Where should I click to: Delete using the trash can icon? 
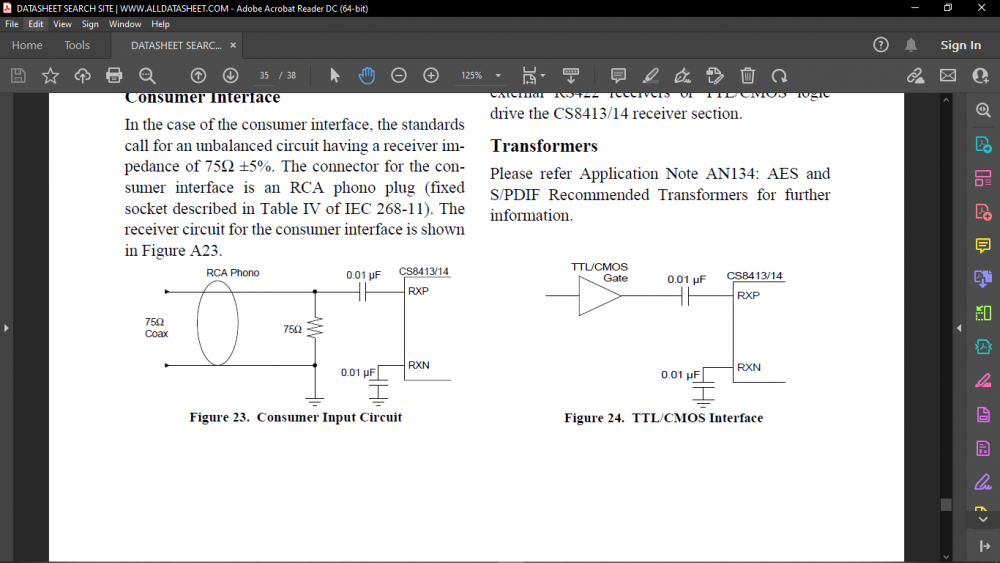click(x=747, y=75)
